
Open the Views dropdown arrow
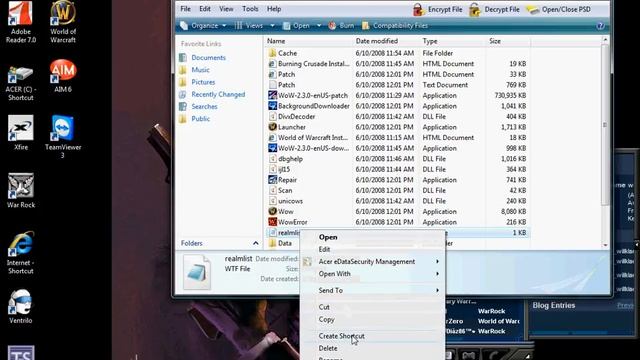(272, 26)
